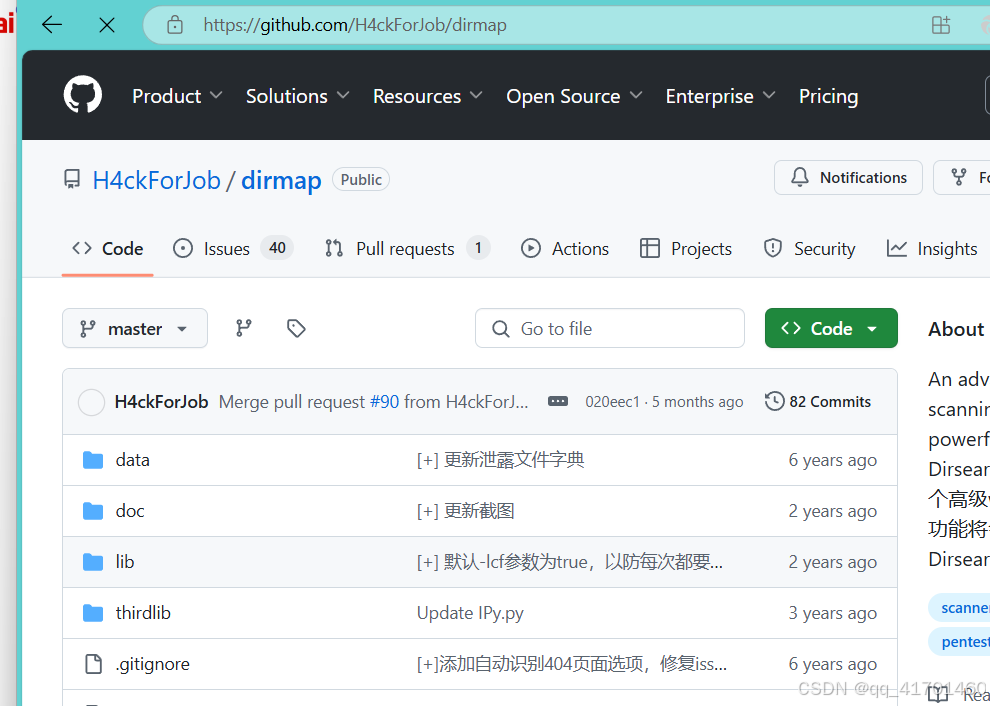Expand commit message ellipsis button
This screenshot has width=990, height=706.
point(558,402)
